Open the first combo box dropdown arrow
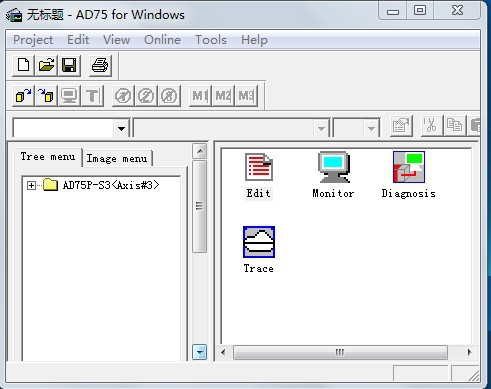 coord(121,128)
